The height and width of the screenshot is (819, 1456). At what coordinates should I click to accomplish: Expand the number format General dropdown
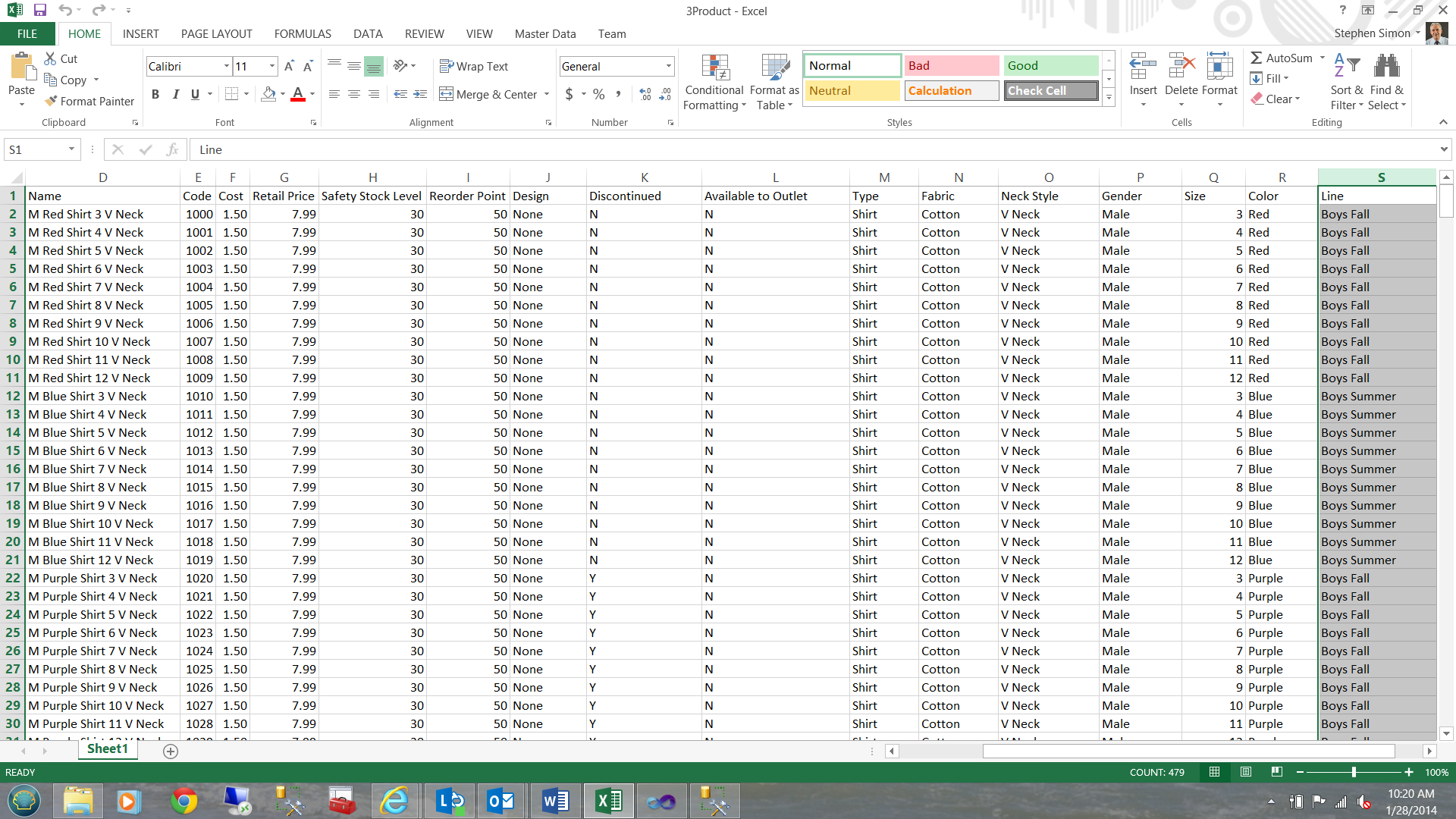tap(668, 66)
